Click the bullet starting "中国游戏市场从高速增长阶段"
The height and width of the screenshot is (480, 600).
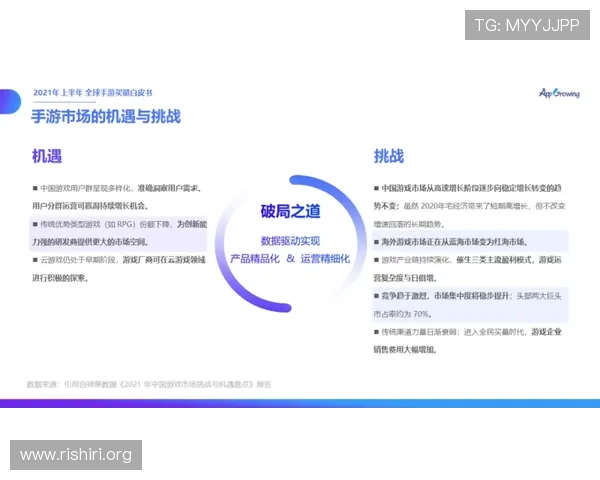pos(469,206)
